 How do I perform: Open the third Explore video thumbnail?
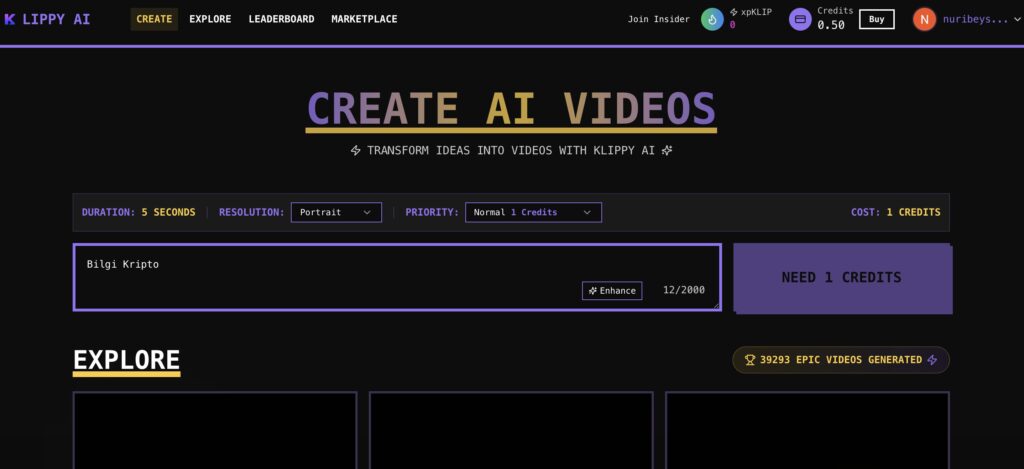[807, 430]
